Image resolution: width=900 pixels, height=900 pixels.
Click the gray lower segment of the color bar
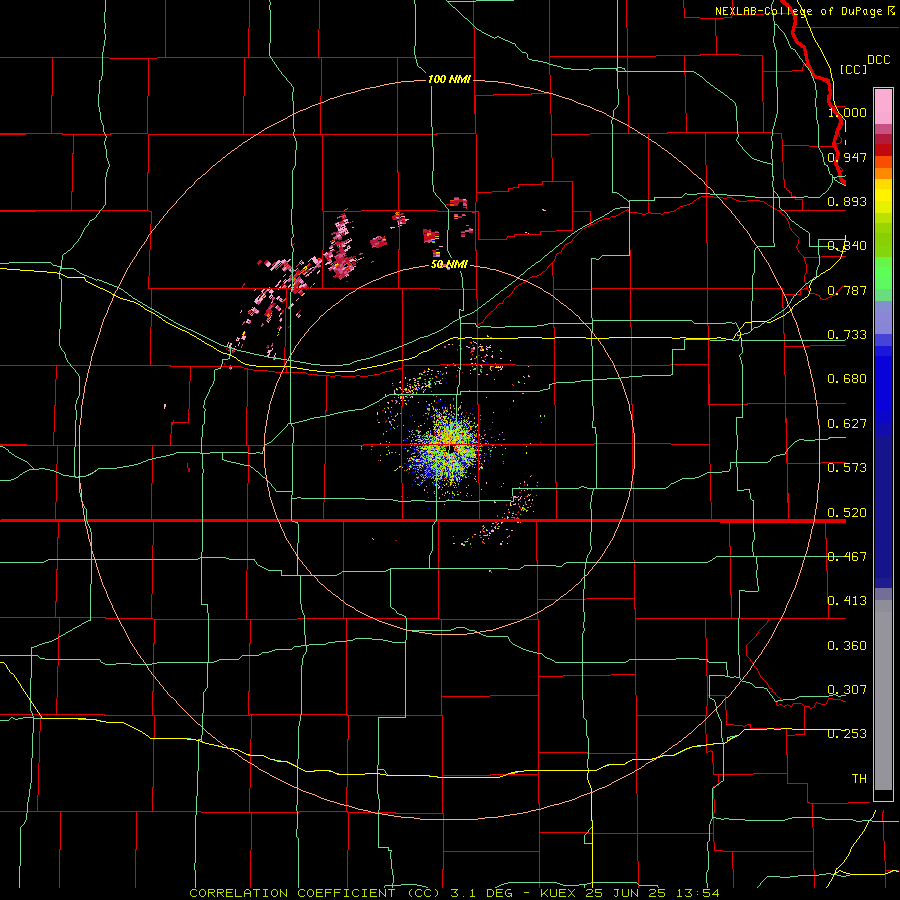[883, 695]
